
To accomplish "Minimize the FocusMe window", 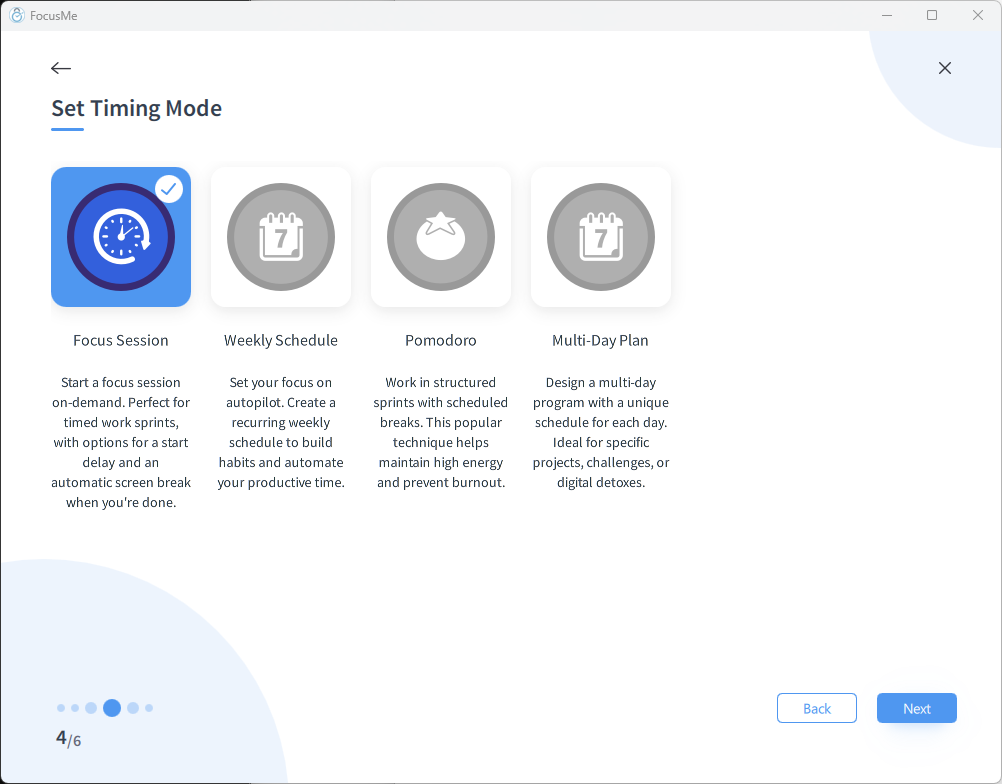I will tap(887, 15).
